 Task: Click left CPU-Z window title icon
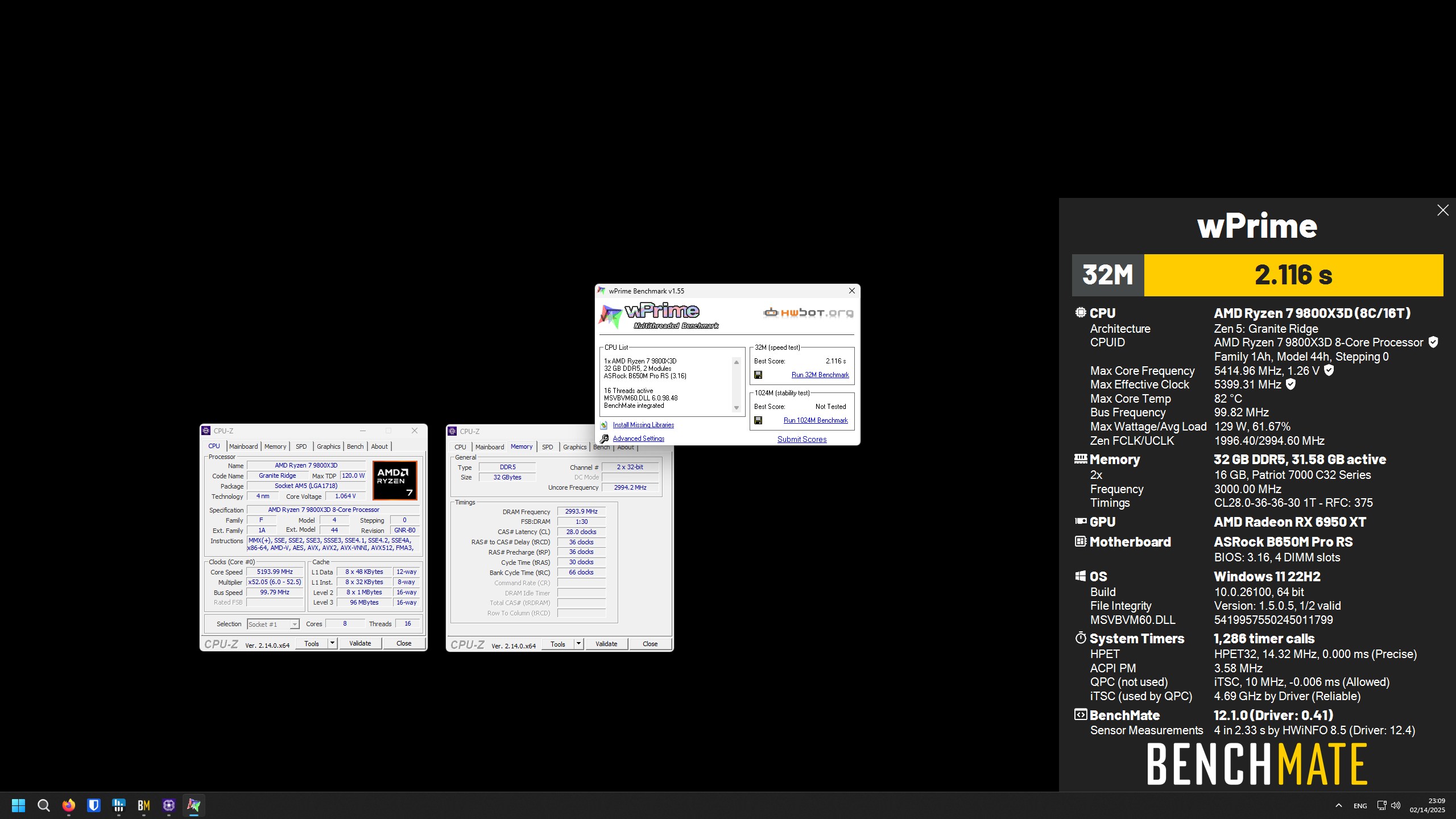tap(206, 431)
